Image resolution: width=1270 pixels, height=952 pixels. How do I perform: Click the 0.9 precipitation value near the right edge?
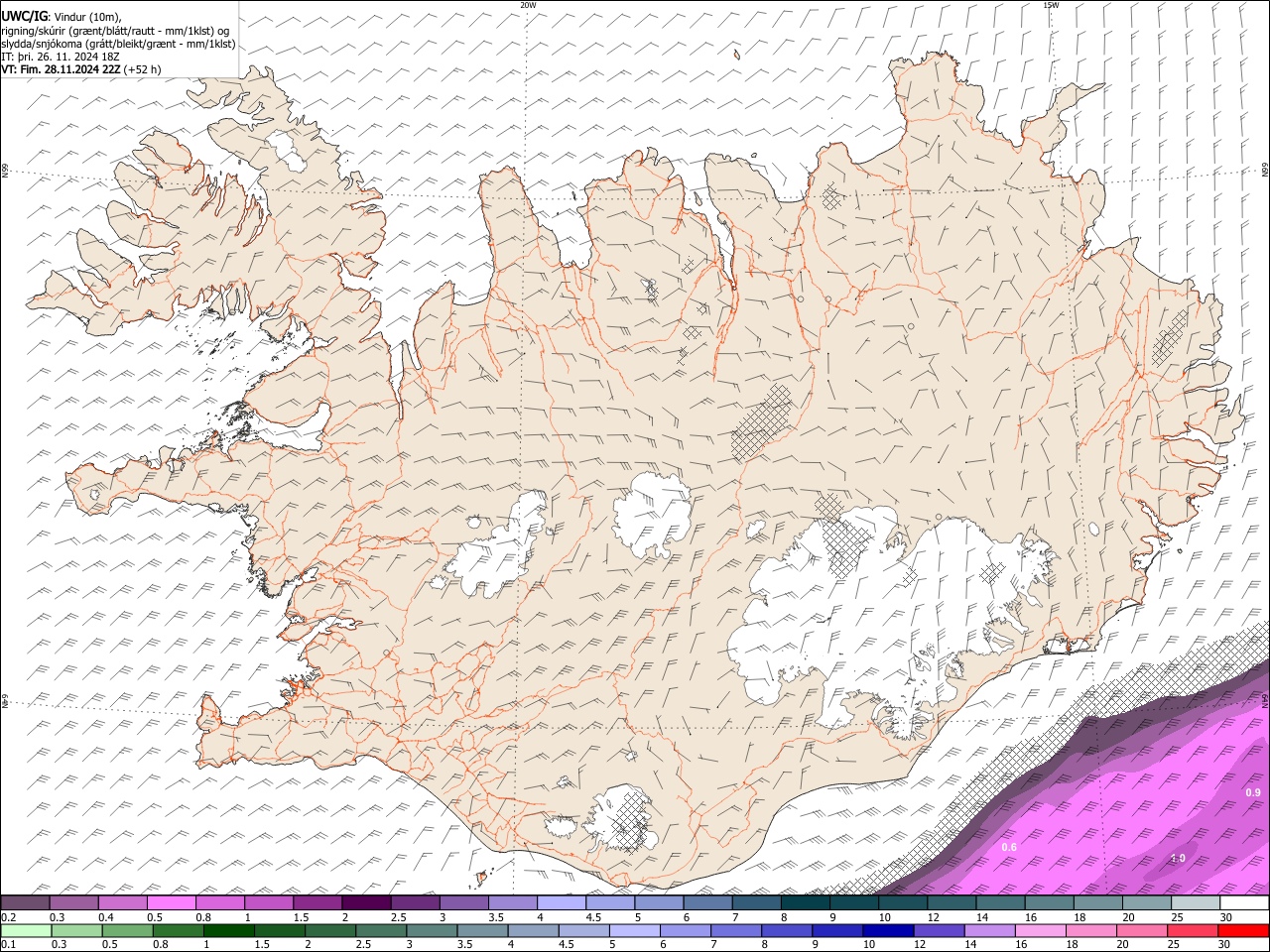[1253, 792]
